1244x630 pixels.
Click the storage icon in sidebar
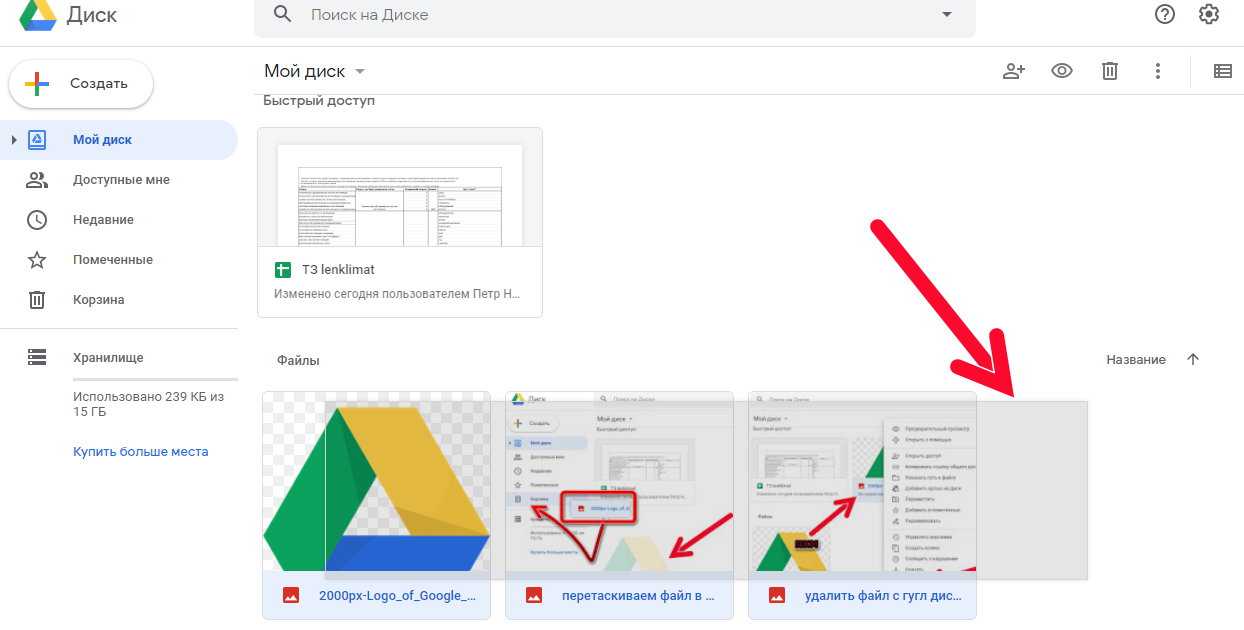click(37, 357)
